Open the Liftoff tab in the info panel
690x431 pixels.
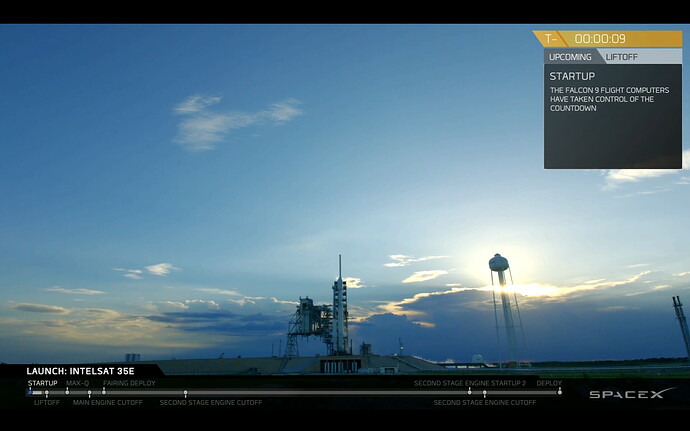click(x=622, y=57)
